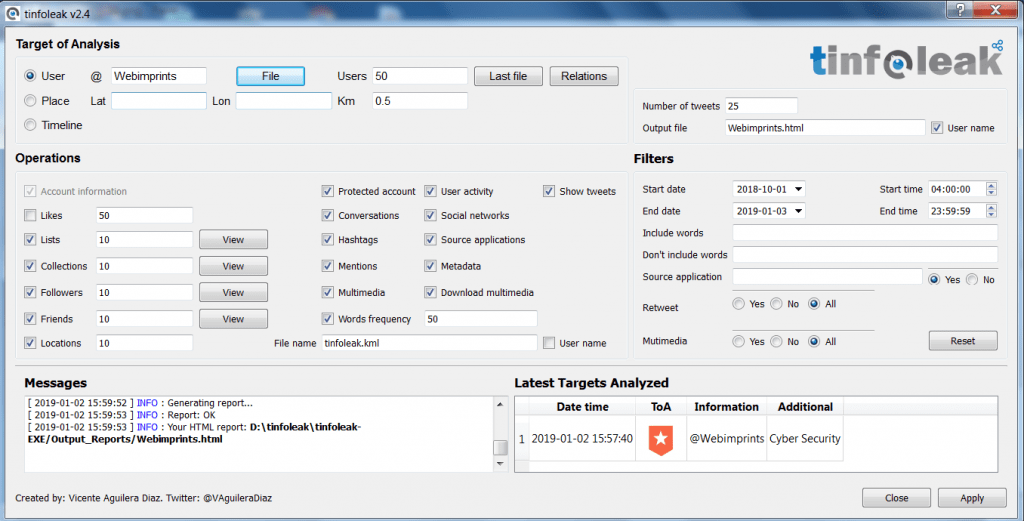Screen dimensions: 1024x521
Task: Click the username field containing Webimprints
Action: click(x=159, y=76)
